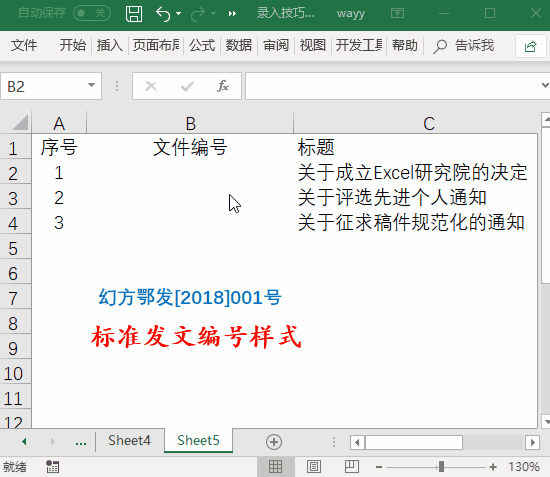Click the Undo arrow icon
This screenshot has width=550, height=477.
pyautogui.click(x=163, y=14)
